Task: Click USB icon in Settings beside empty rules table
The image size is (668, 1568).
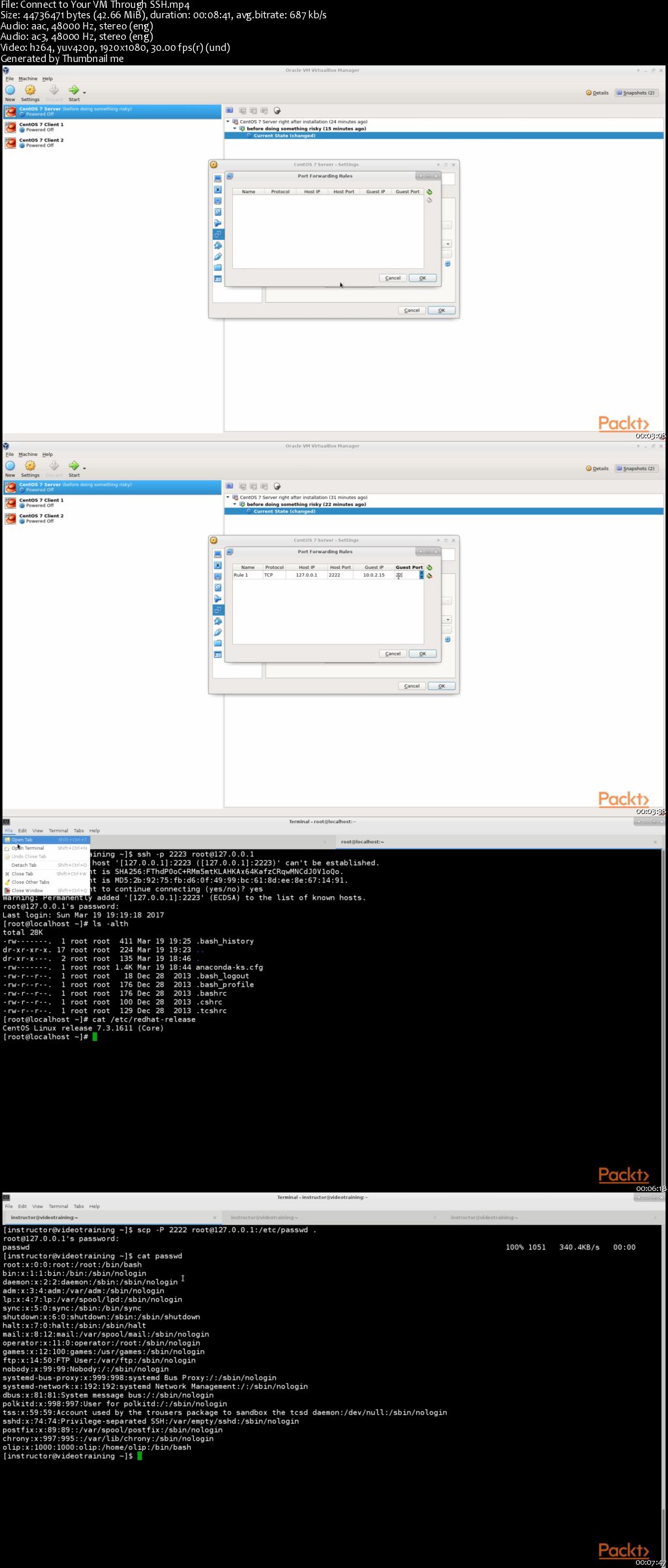Action: (218, 256)
